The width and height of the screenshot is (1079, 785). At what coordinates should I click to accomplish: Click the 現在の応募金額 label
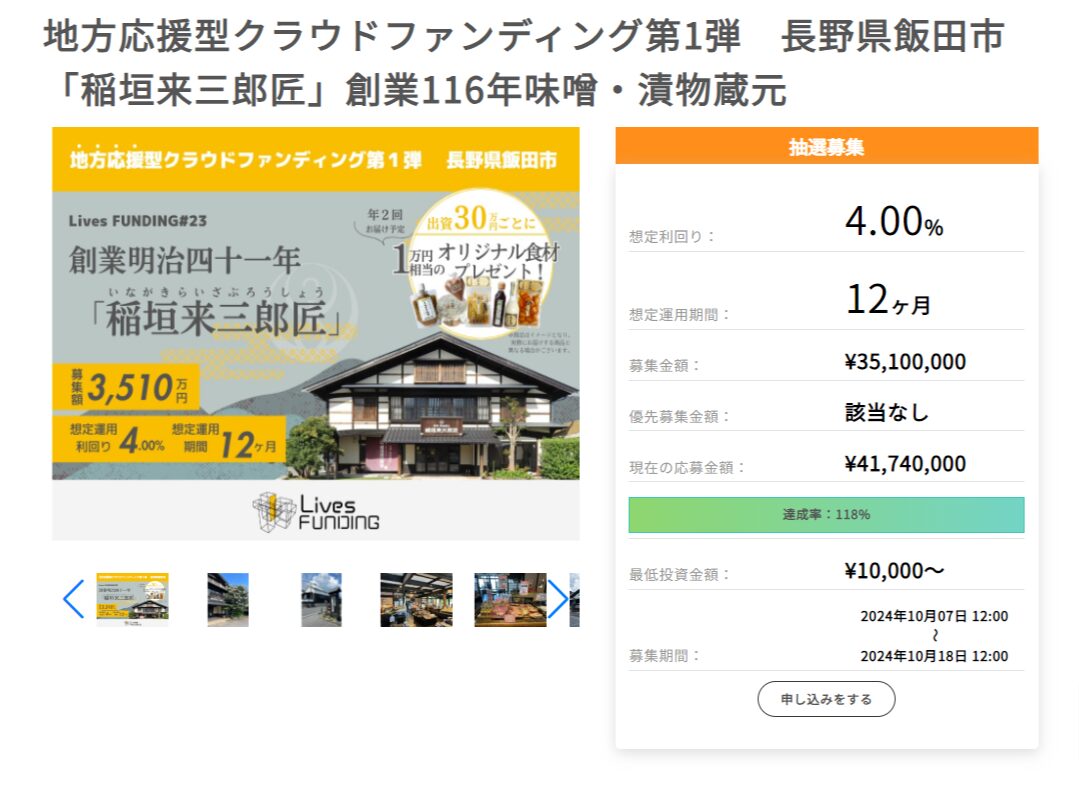[x=687, y=468]
